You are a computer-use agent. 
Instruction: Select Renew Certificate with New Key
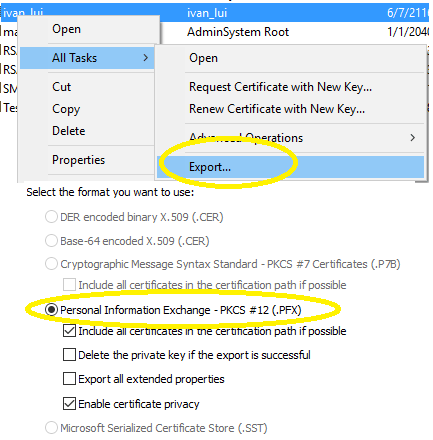tap(277, 109)
